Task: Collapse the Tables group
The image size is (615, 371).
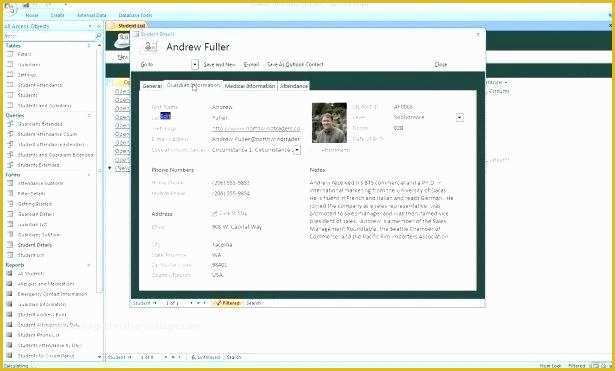Action: (89, 45)
